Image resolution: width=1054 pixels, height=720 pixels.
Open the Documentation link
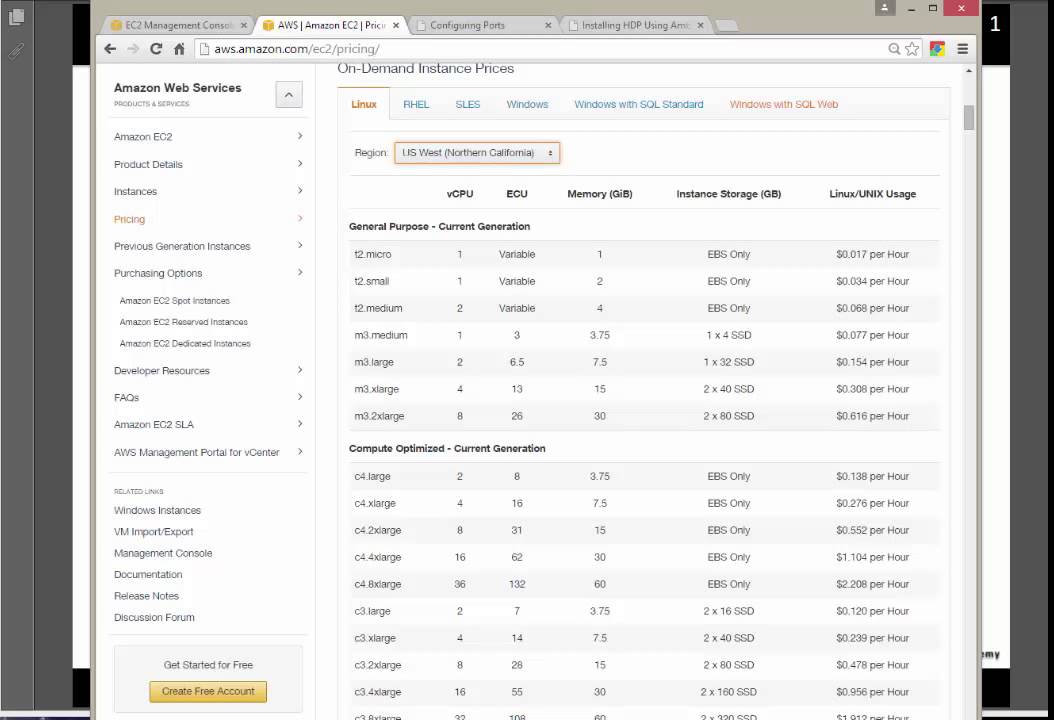[x=148, y=575]
